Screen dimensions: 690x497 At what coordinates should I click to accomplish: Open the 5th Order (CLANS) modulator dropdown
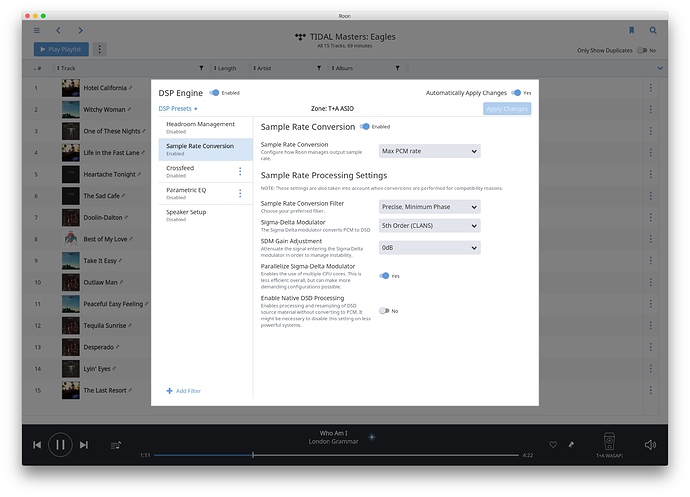pyautogui.click(x=429, y=226)
